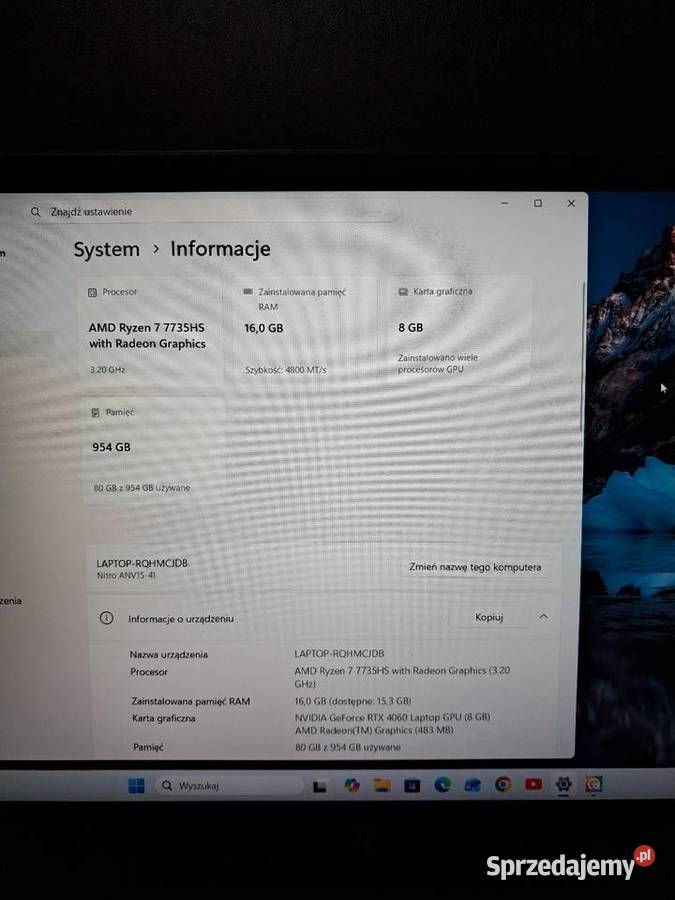Launch Microsoft Edge browser

442,785
